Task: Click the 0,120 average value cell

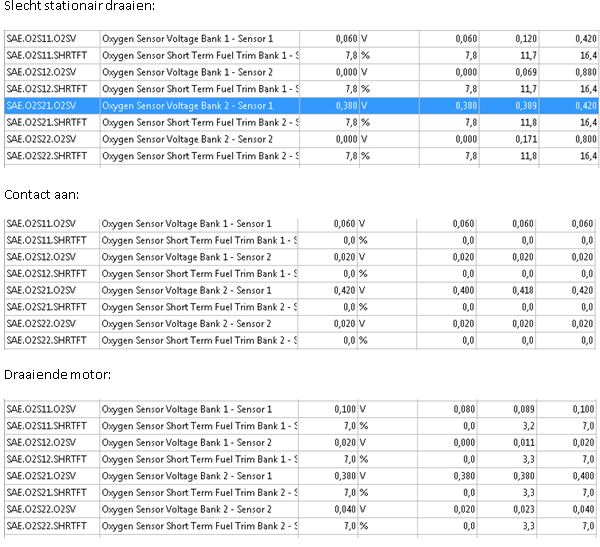Action: click(x=525, y=38)
